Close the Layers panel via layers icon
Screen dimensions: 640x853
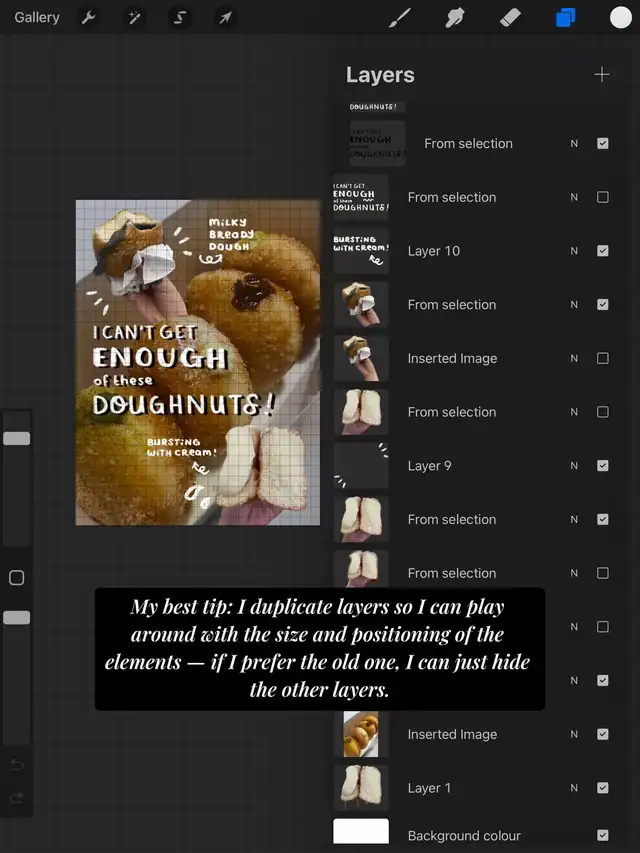click(566, 18)
